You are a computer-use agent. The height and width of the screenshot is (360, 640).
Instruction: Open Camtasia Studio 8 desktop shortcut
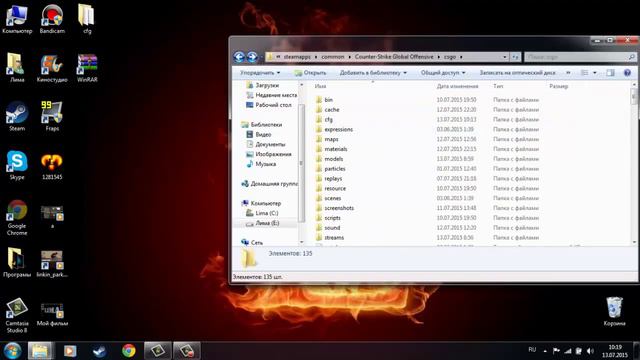[17, 315]
